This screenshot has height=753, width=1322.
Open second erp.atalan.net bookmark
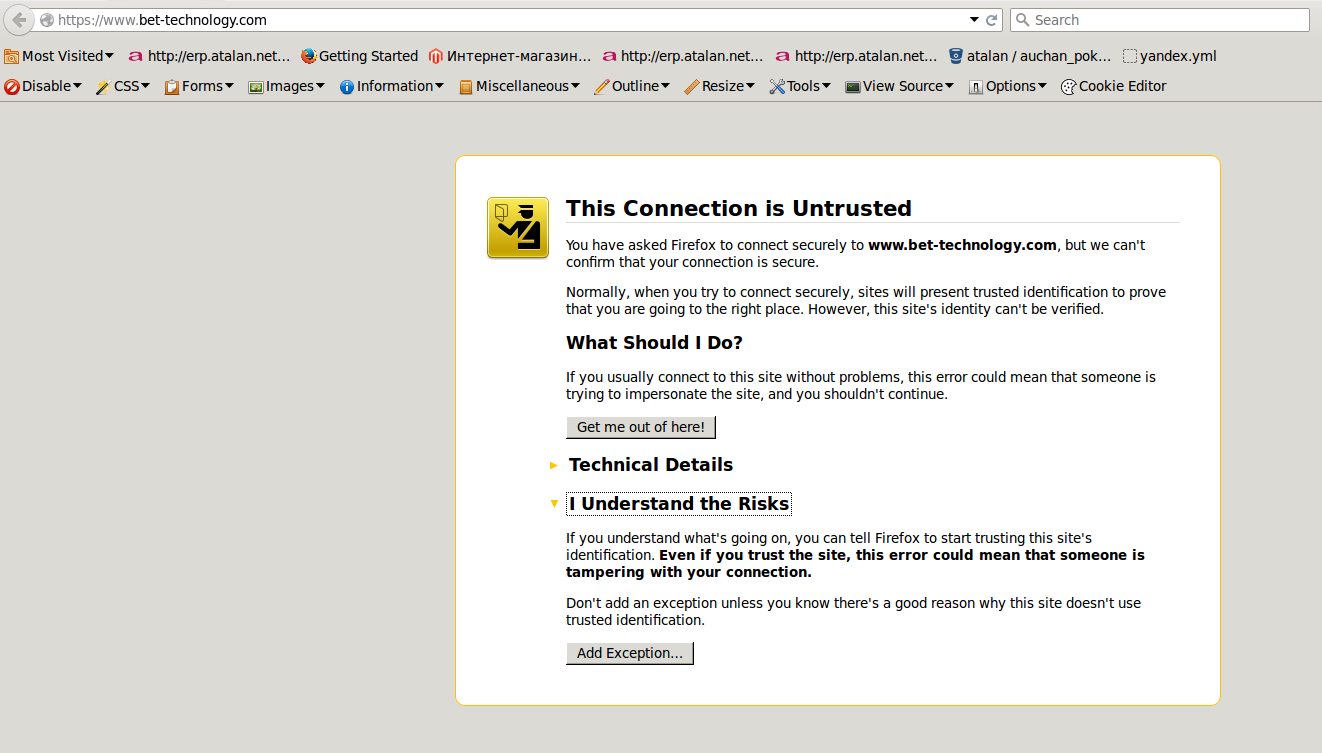pos(683,56)
